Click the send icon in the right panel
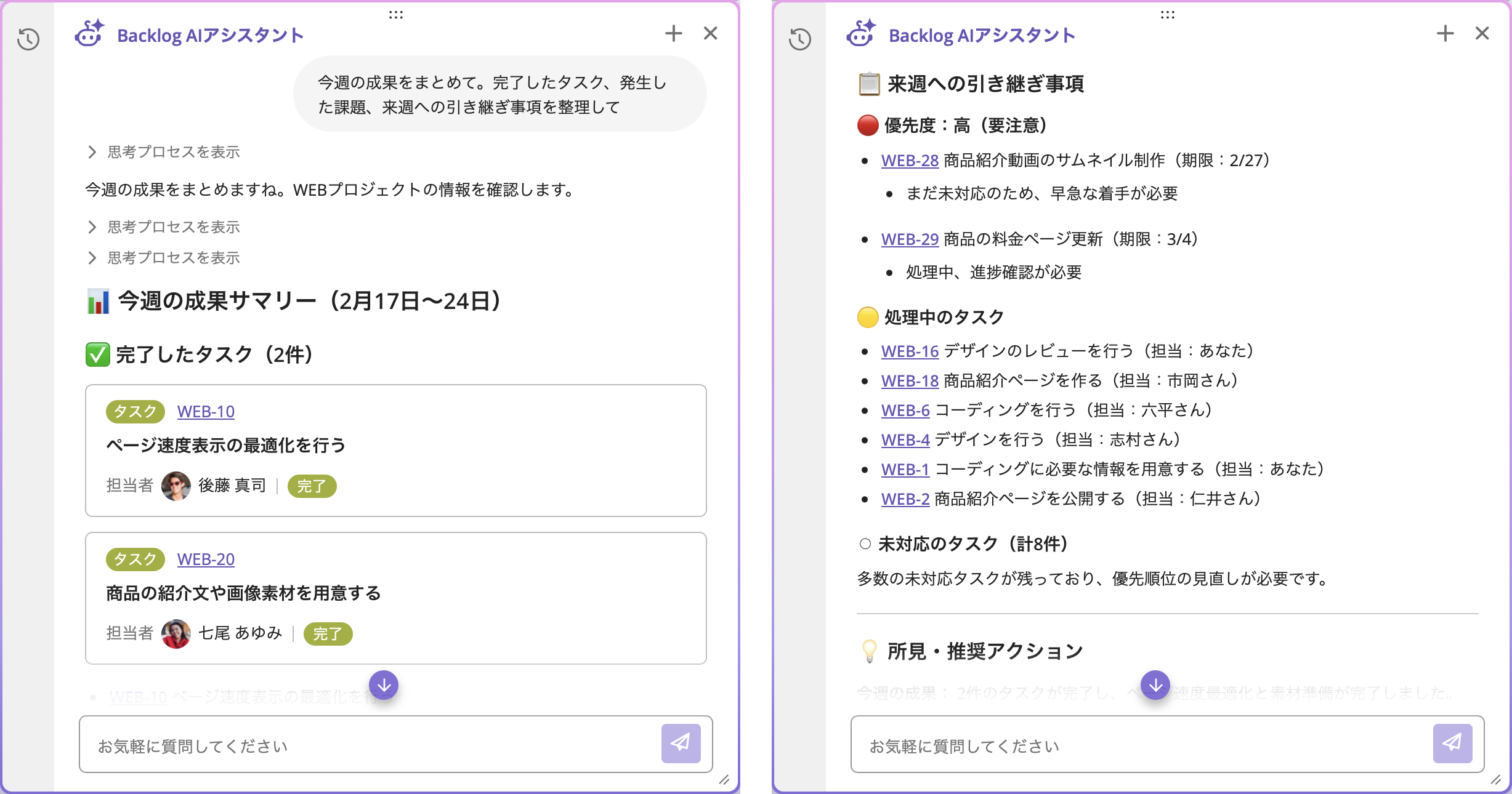Screen dimensions: 1512x794 tap(1453, 744)
